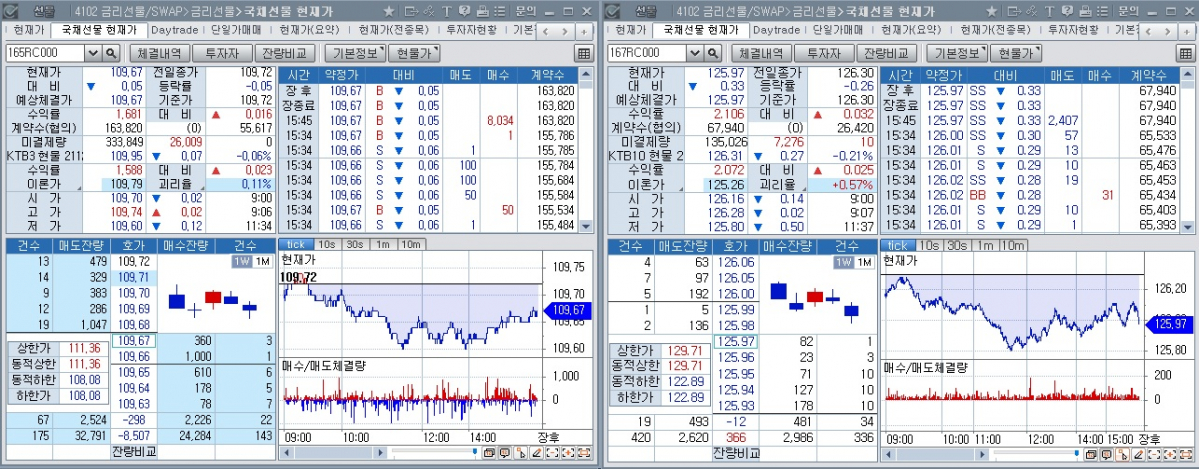Click the export arrow icon in right window
Image resolution: width=1199 pixels, height=469 pixels.
tap(1014, 11)
